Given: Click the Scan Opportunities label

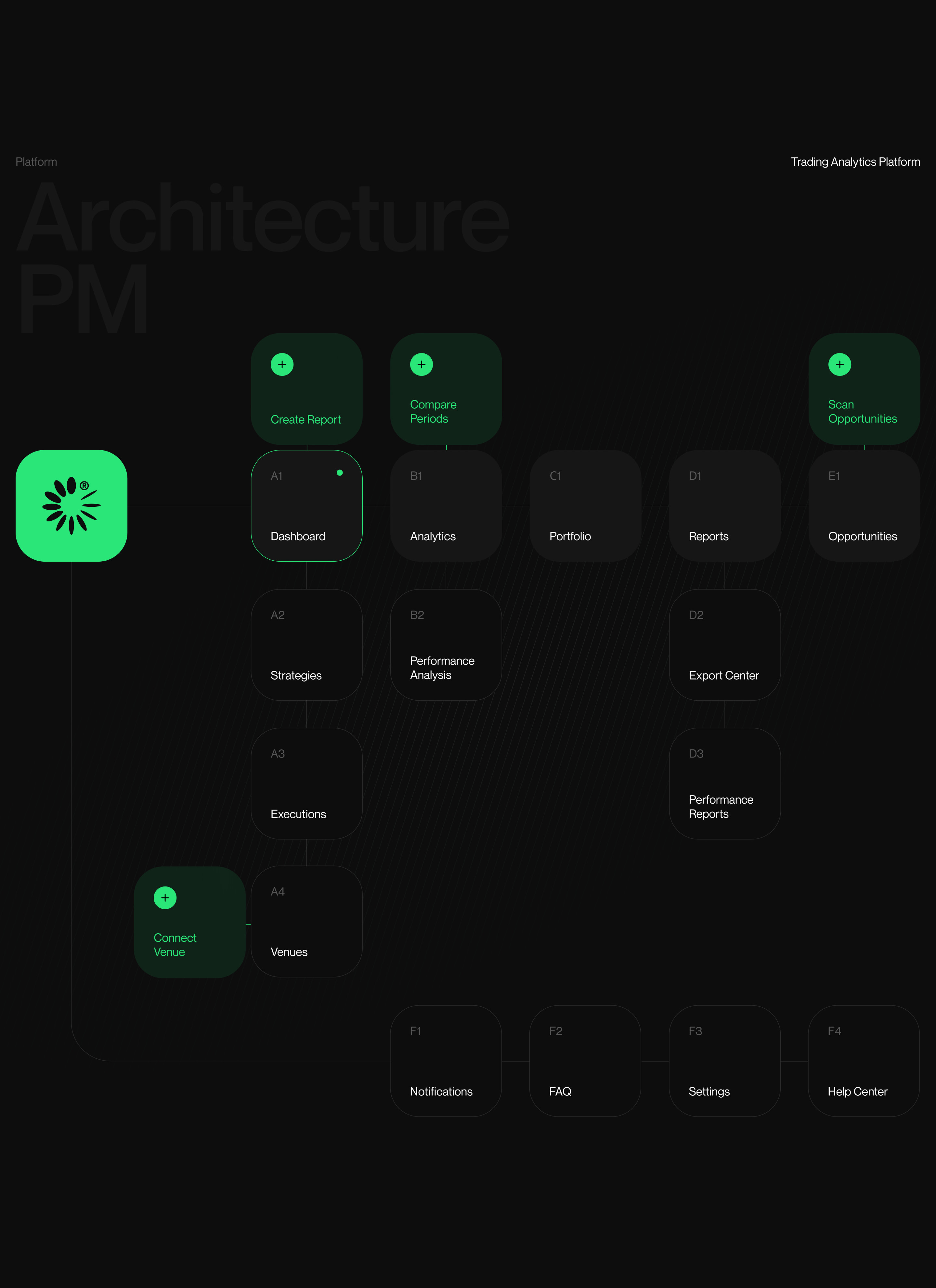Looking at the screenshot, I should (x=863, y=412).
